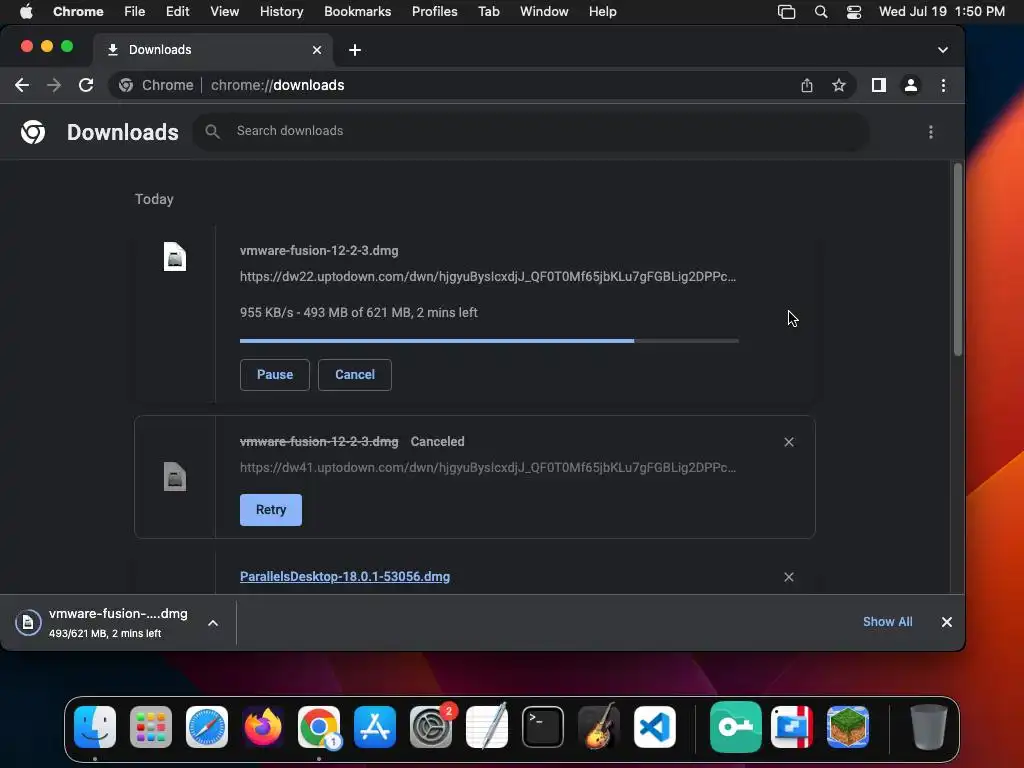The height and width of the screenshot is (768, 1024).
Task: Click the Stage Manager icon in the menu bar
Action: (x=786, y=12)
